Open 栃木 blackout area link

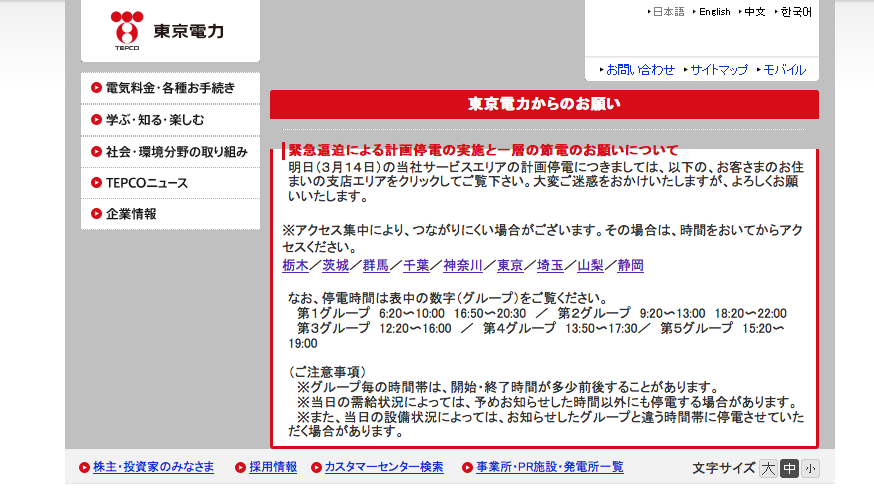pos(295,266)
